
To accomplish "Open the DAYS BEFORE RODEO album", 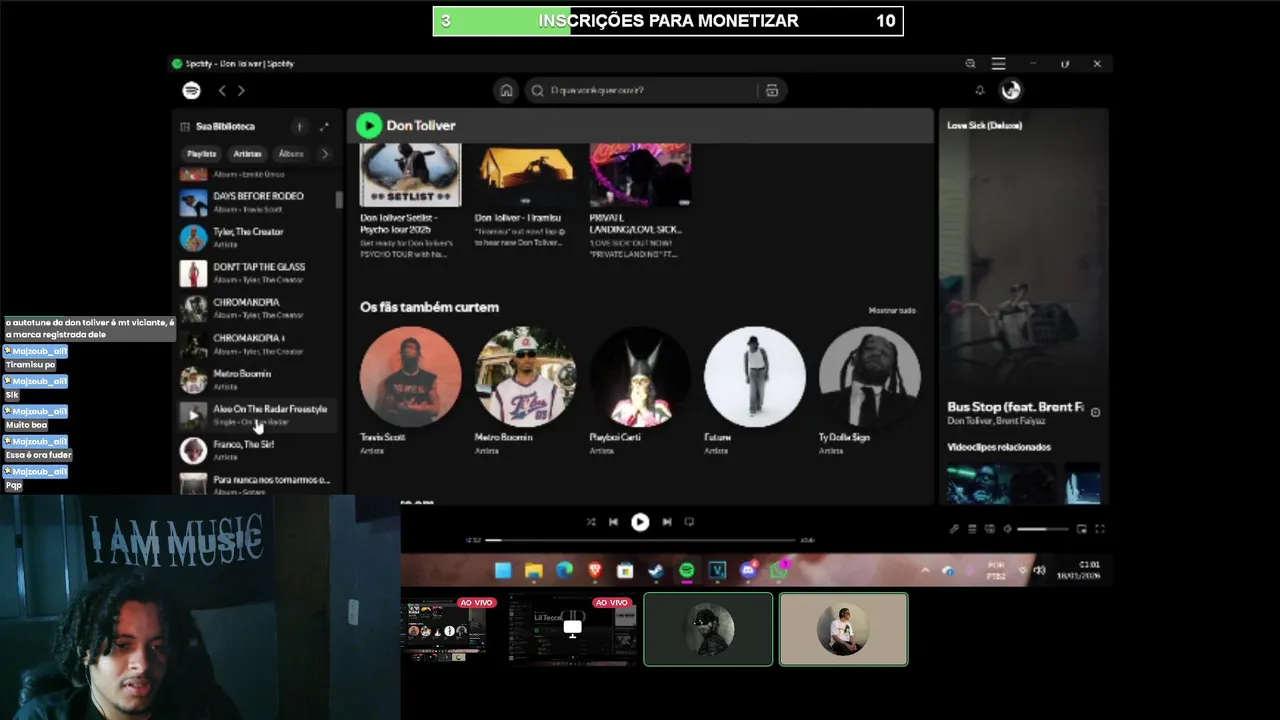I will click(256, 202).
